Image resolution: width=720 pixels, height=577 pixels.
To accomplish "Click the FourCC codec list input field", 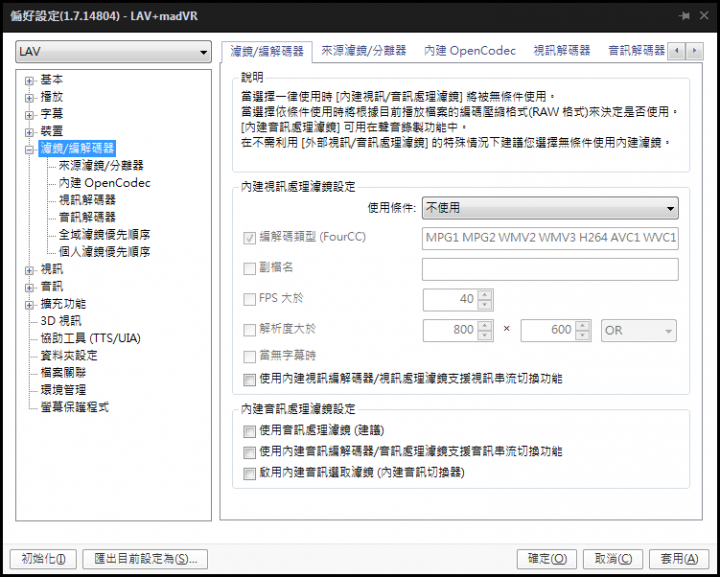I will (550, 238).
